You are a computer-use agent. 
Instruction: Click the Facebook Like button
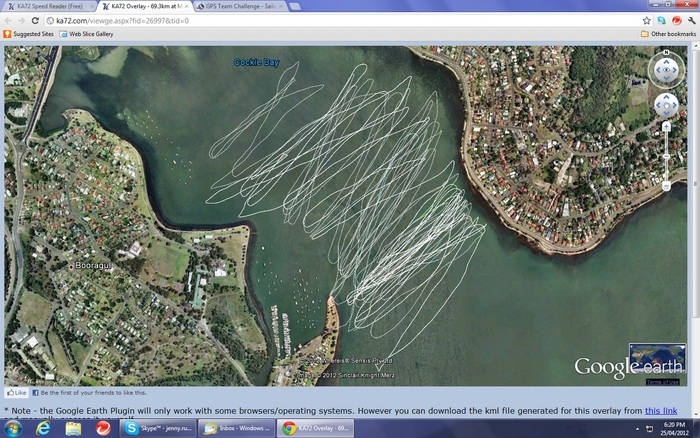(x=15, y=394)
